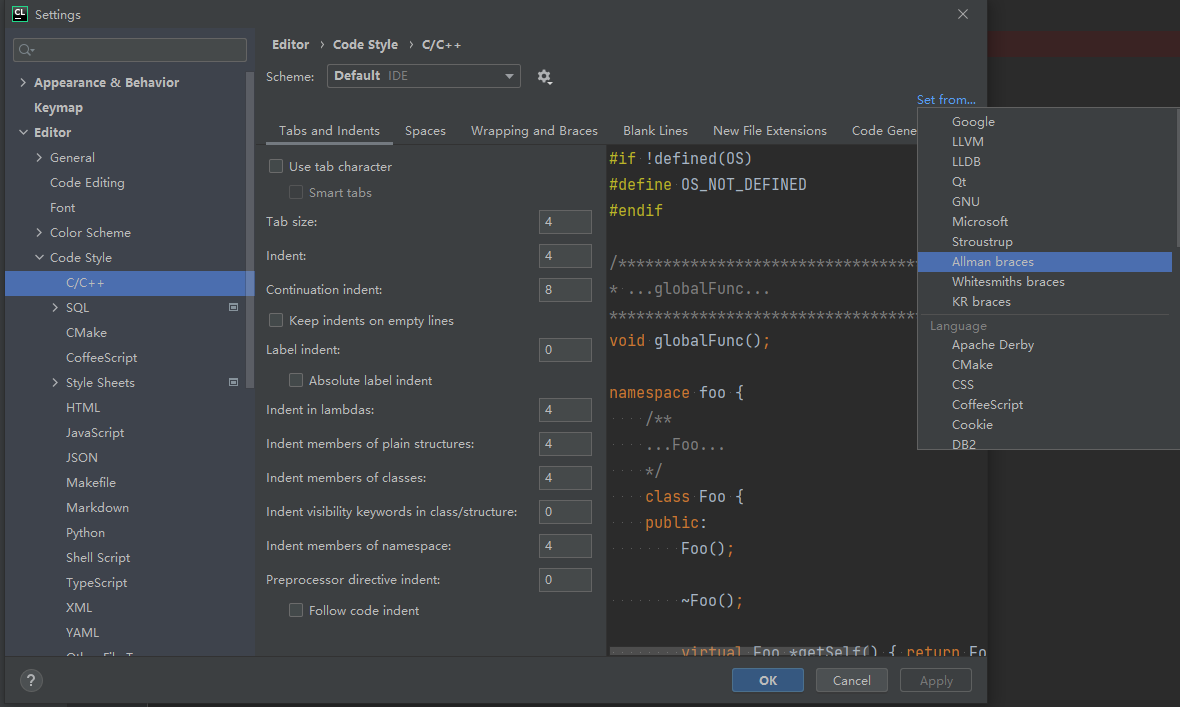Click the search magnifier icon
The image size is (1180, 707).
pos(26,50)
